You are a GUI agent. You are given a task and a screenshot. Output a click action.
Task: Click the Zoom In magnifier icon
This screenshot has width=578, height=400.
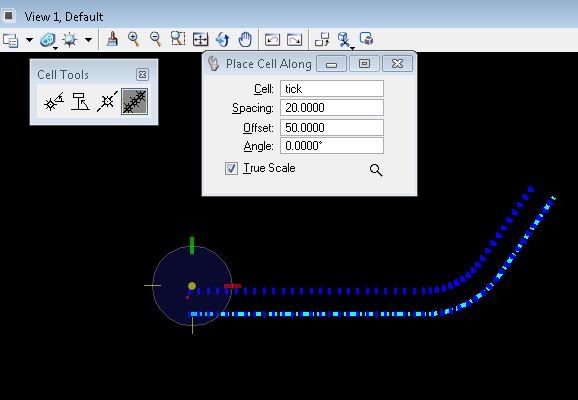[134, 39]
